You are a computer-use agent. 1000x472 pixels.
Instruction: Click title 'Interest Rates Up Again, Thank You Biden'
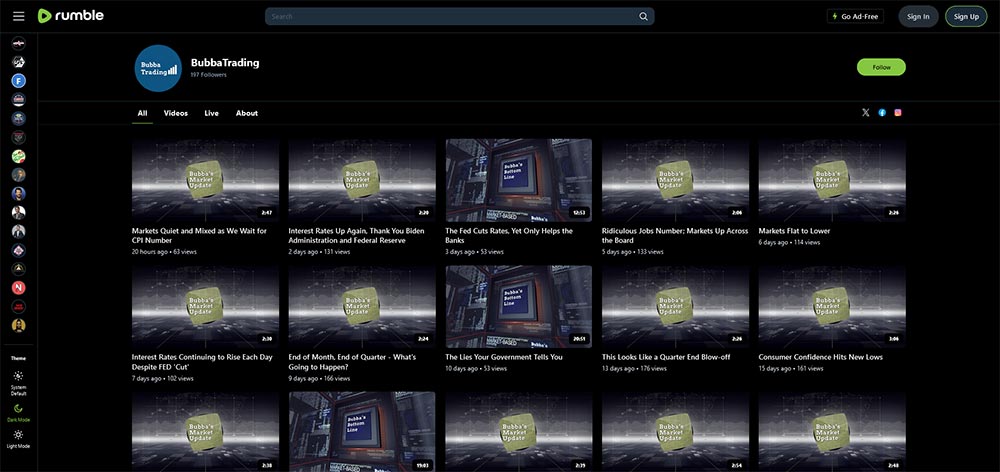point(357,236)
